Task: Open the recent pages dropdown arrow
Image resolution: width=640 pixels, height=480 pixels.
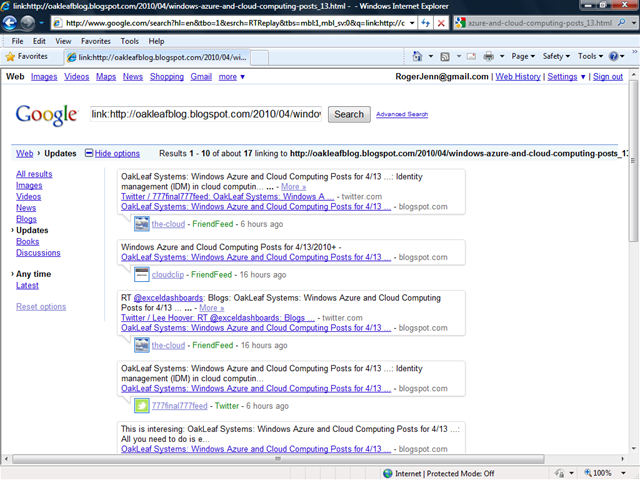Action: pos(41,23)
